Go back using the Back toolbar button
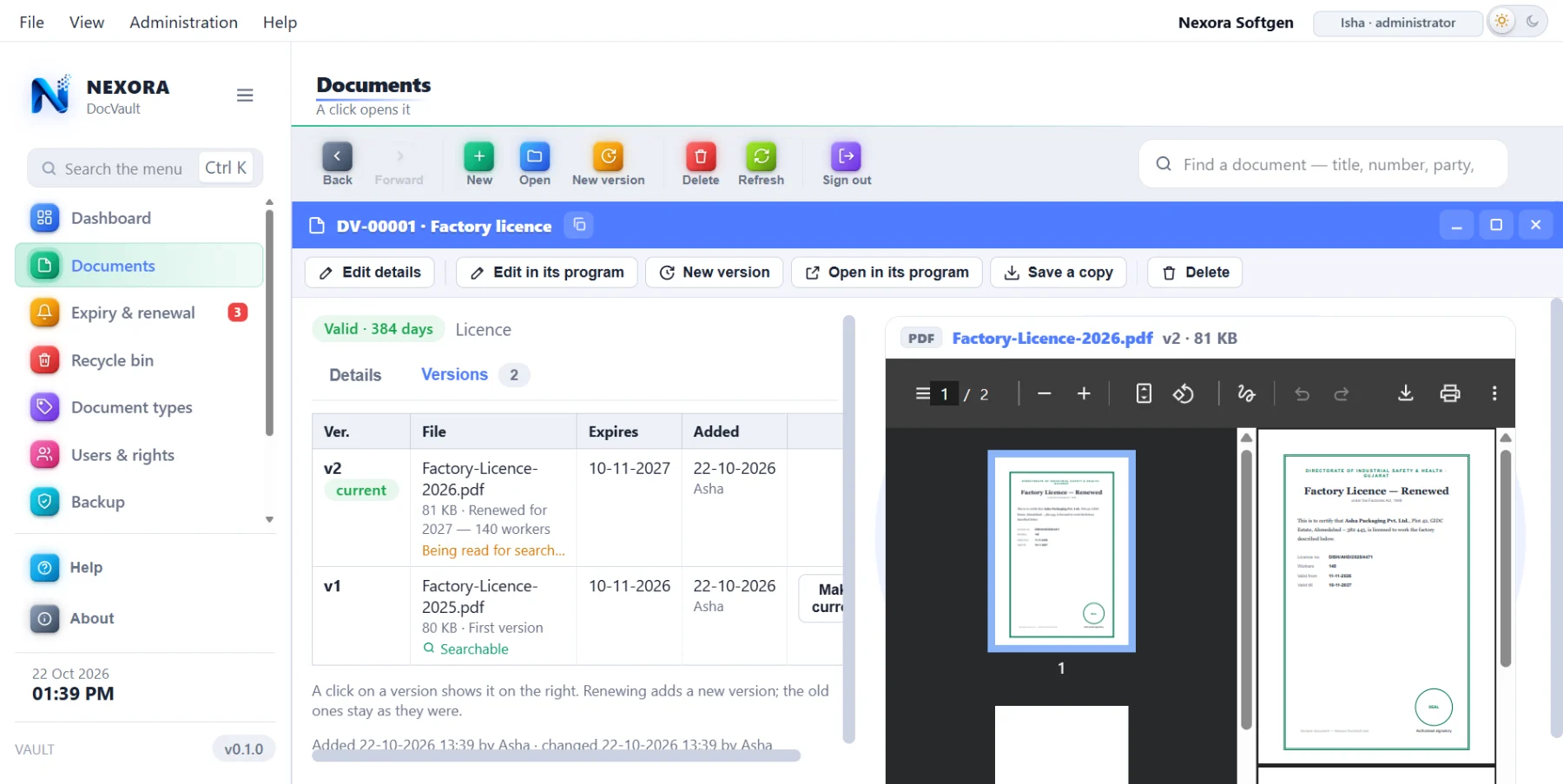Image resolution: width=1563 pixels, height=784 pixels. coord(337,164)
